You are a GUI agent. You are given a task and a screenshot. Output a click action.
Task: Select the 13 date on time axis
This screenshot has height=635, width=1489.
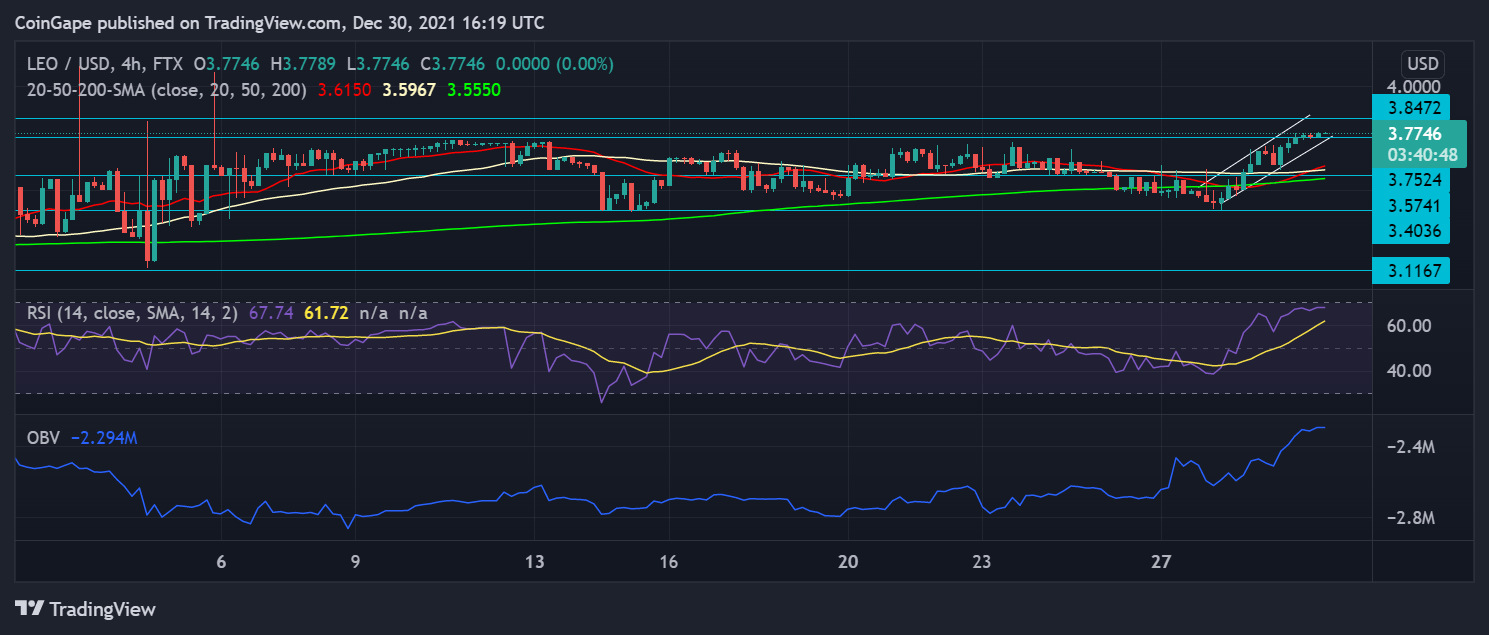pos(535,562)
